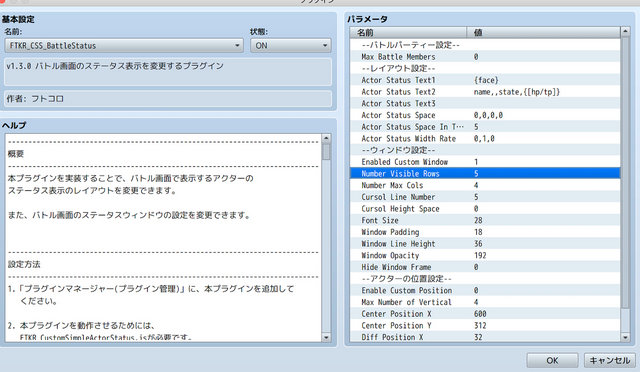Select the Window Padding row
The image size is (640, 372).
485,232
